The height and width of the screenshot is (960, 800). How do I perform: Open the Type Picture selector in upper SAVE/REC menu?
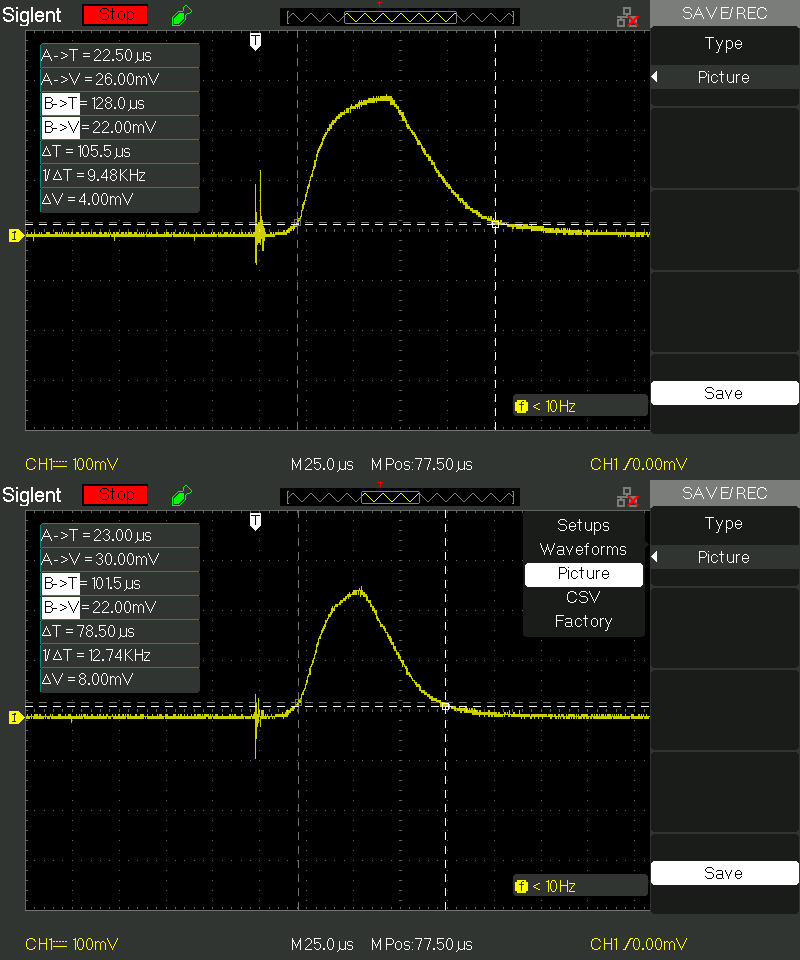(724, 77)
